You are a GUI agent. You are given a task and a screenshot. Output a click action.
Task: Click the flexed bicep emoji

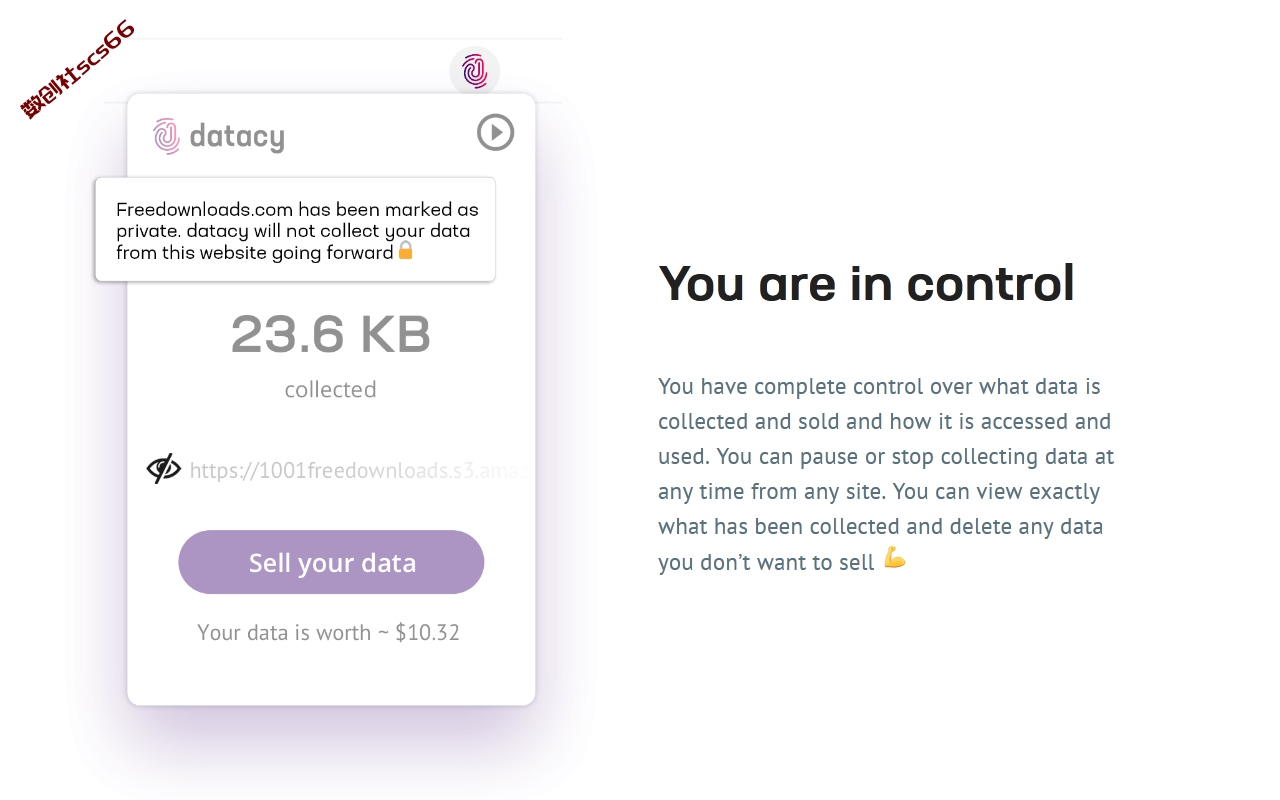pos(895,559)
